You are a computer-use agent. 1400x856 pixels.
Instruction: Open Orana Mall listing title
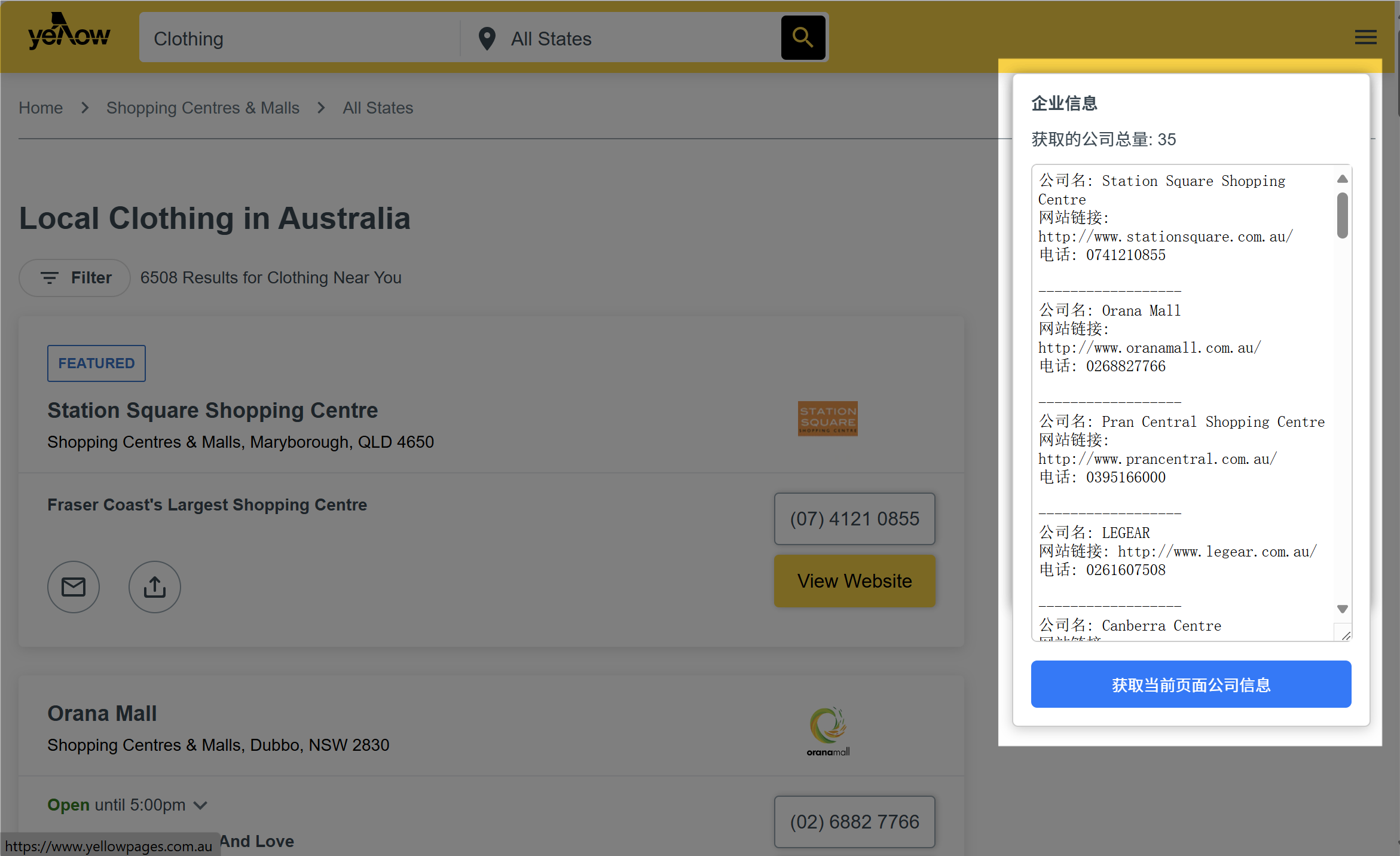[x=102, y=714]
